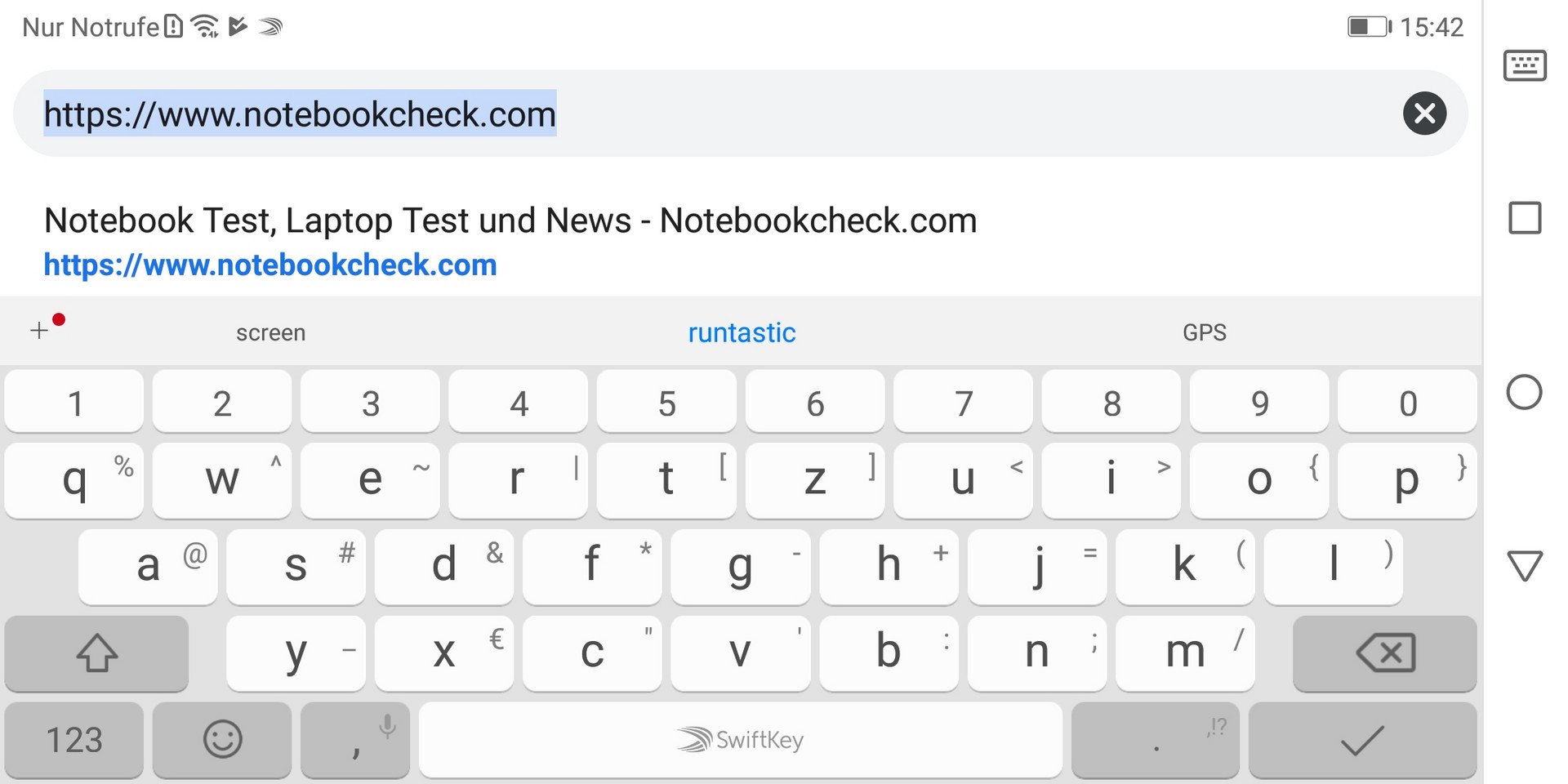Pick the 'GPS' word suggestion
The image size is (1568, 784).
point(1204,332)
